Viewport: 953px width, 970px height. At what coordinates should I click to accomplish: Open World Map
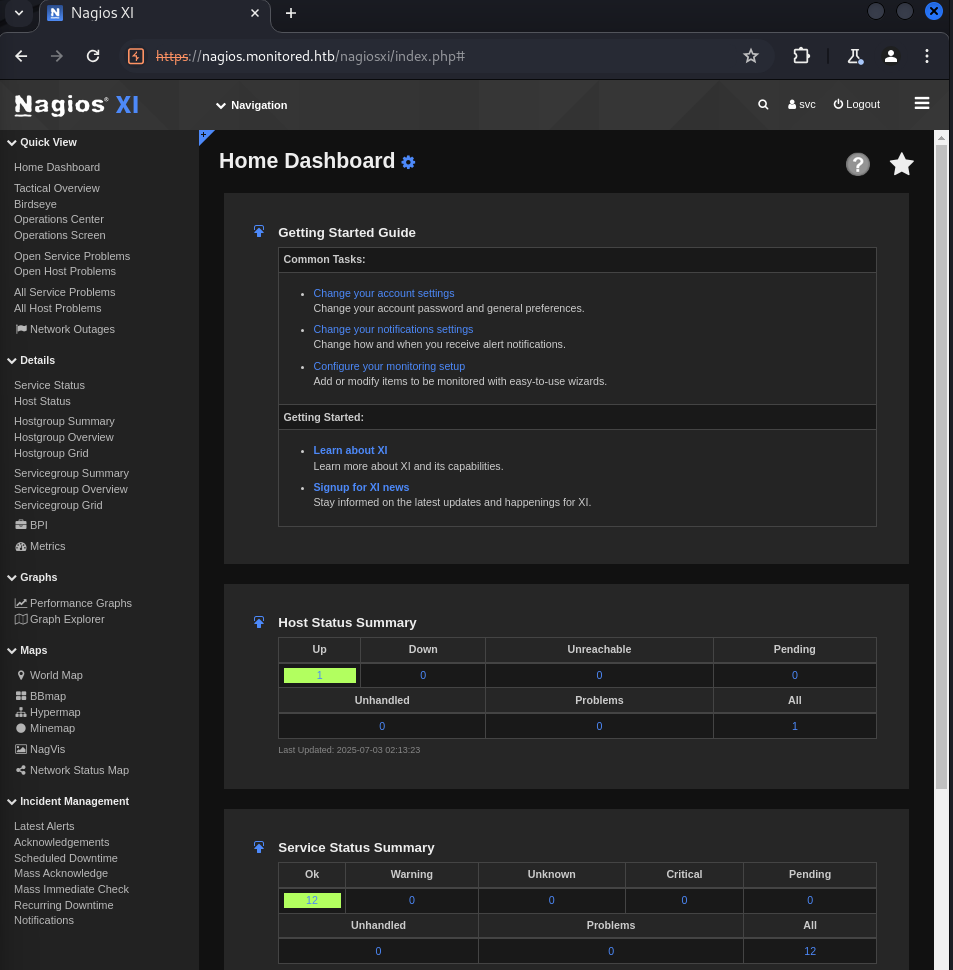[x=49, y=675]
